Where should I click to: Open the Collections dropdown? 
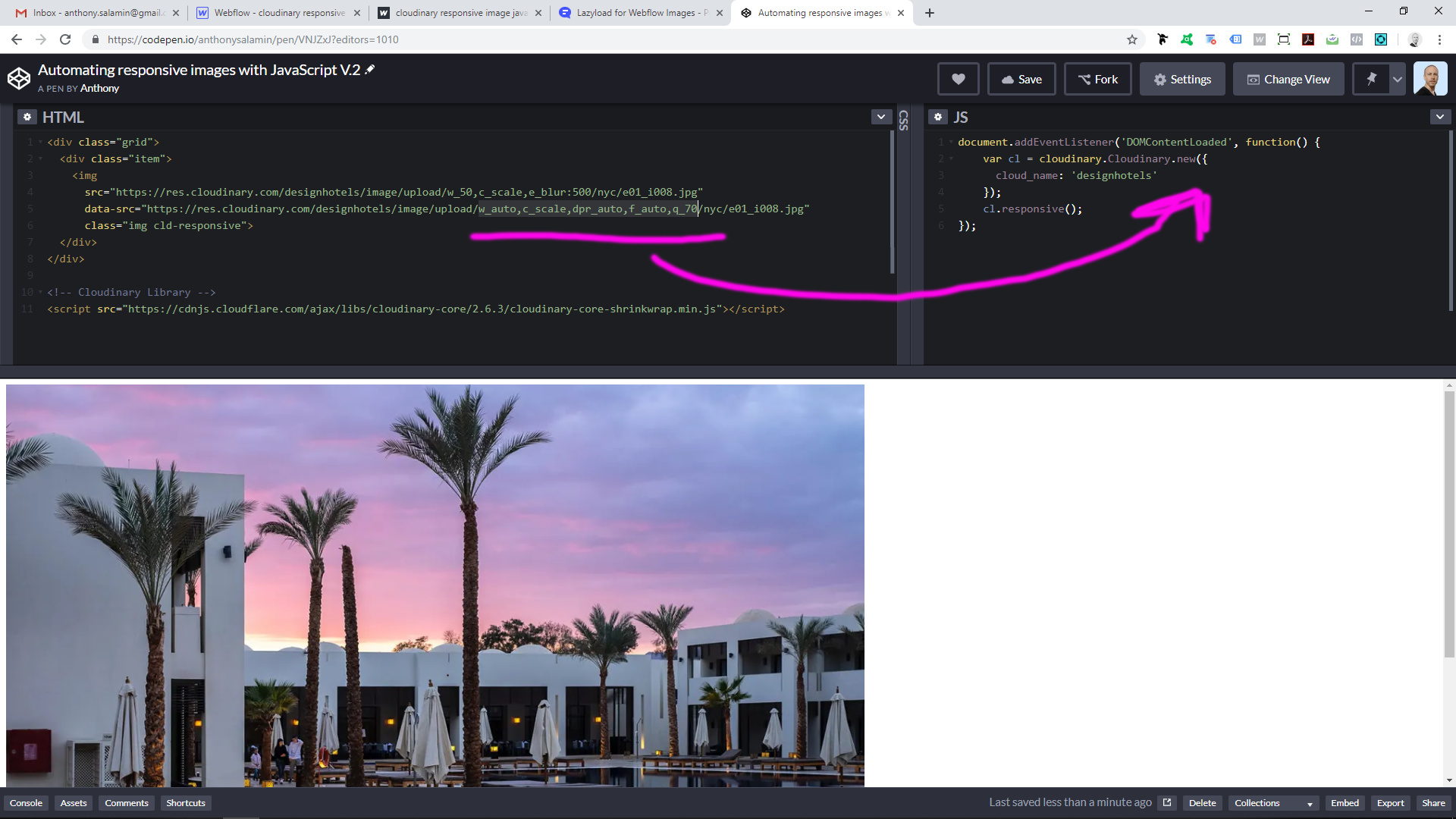click(x=1272, y=803)
